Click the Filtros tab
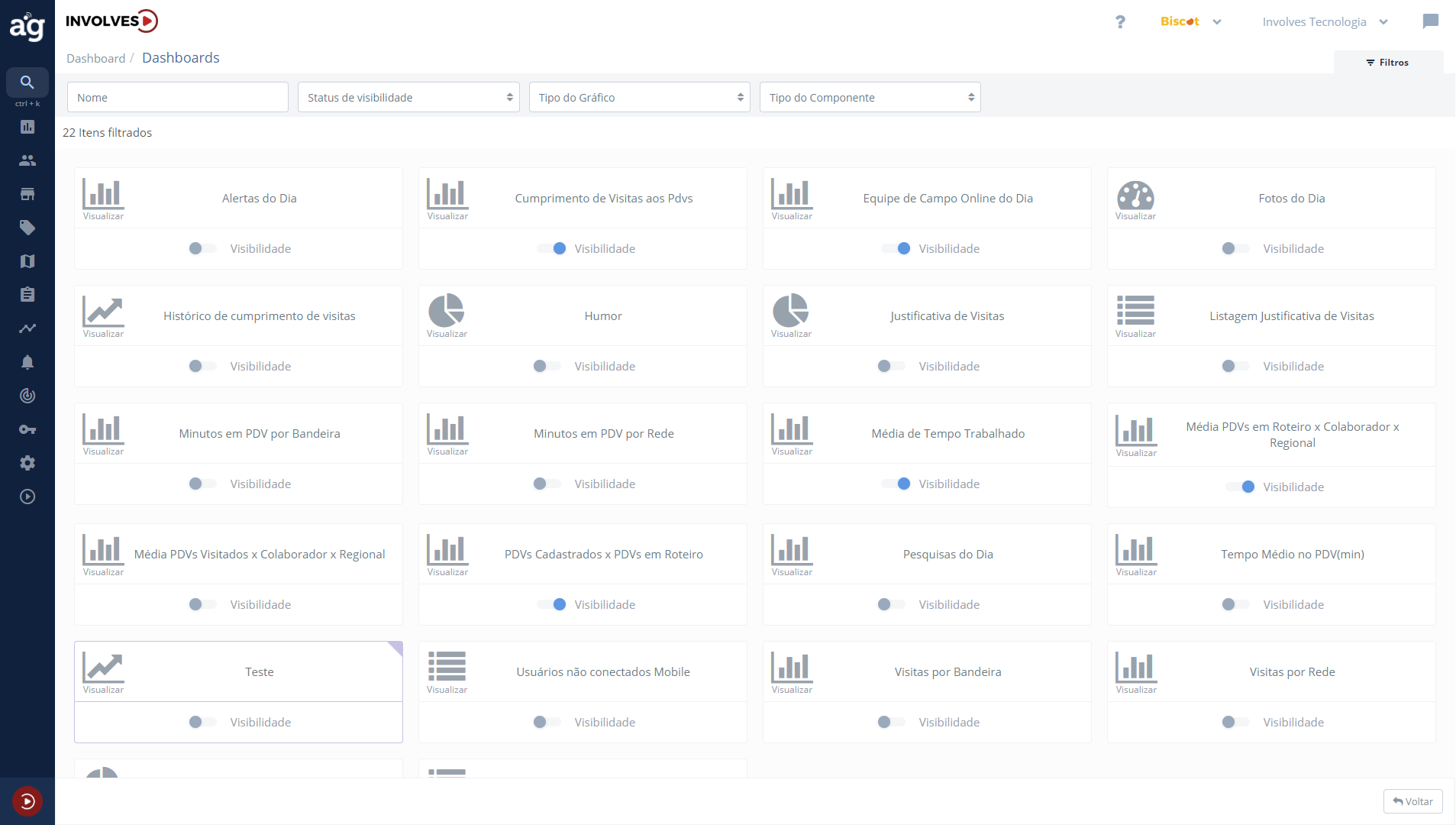 click(1388, 63)
